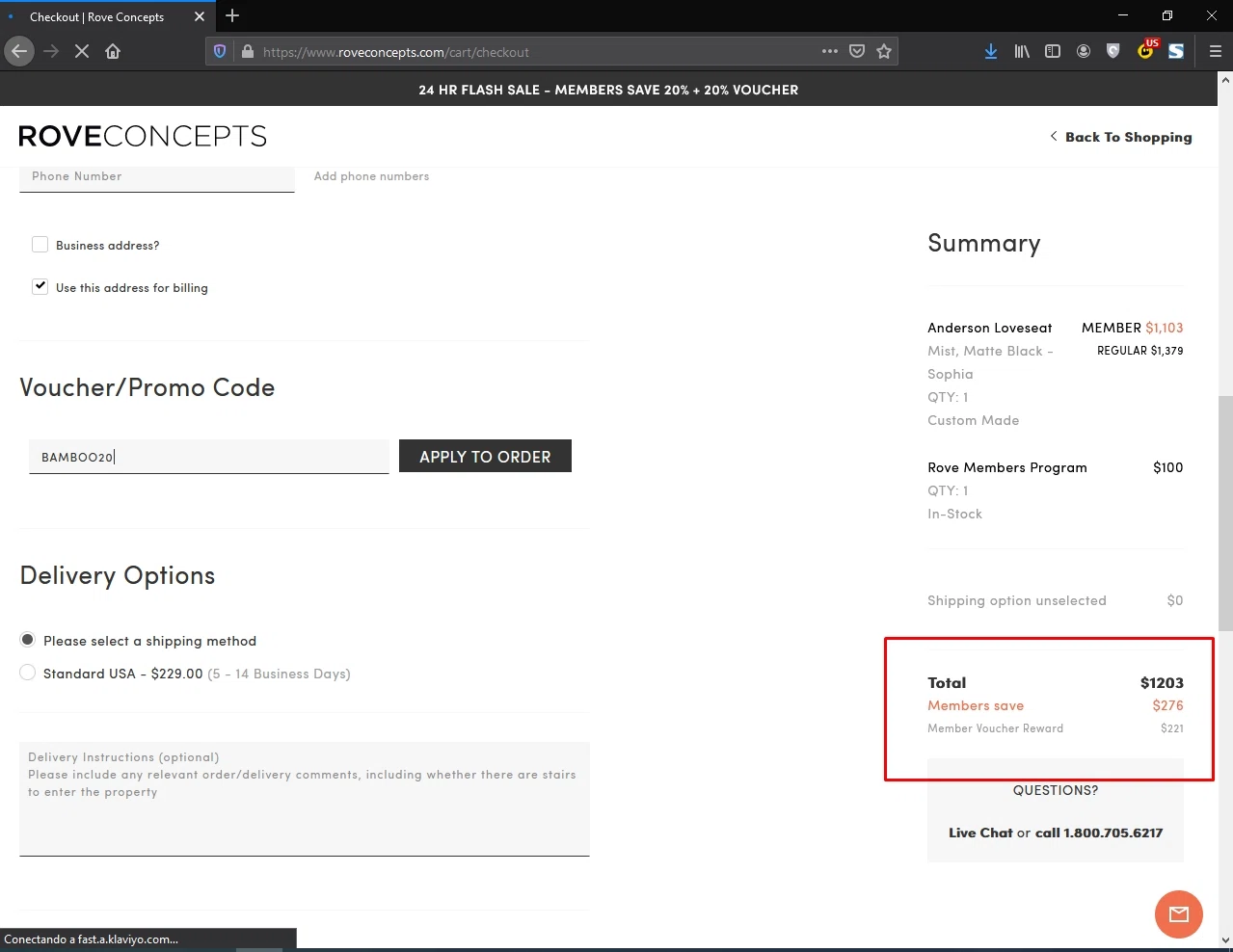This screenshot has width=1233, height=952.
Task: Click Shipping option unselected text
Action: pyautogui.click(x=1017, y=600)
